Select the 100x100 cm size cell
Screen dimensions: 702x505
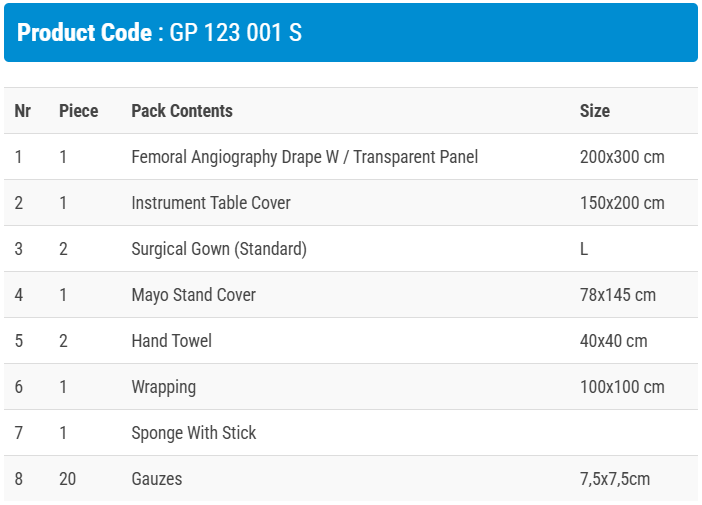[622, 387]
